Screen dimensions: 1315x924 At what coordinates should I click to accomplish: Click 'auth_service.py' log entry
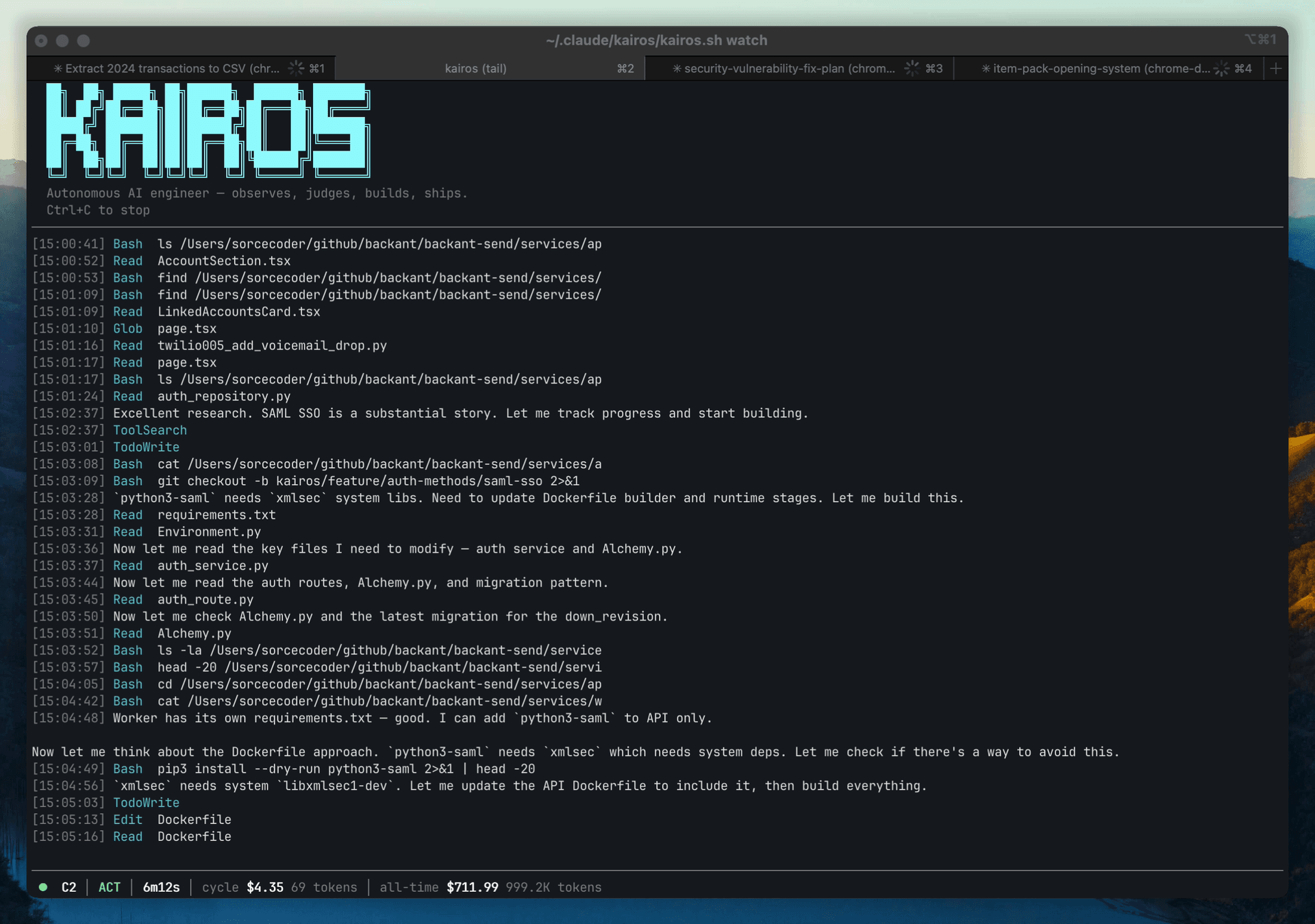coord(213,566)
